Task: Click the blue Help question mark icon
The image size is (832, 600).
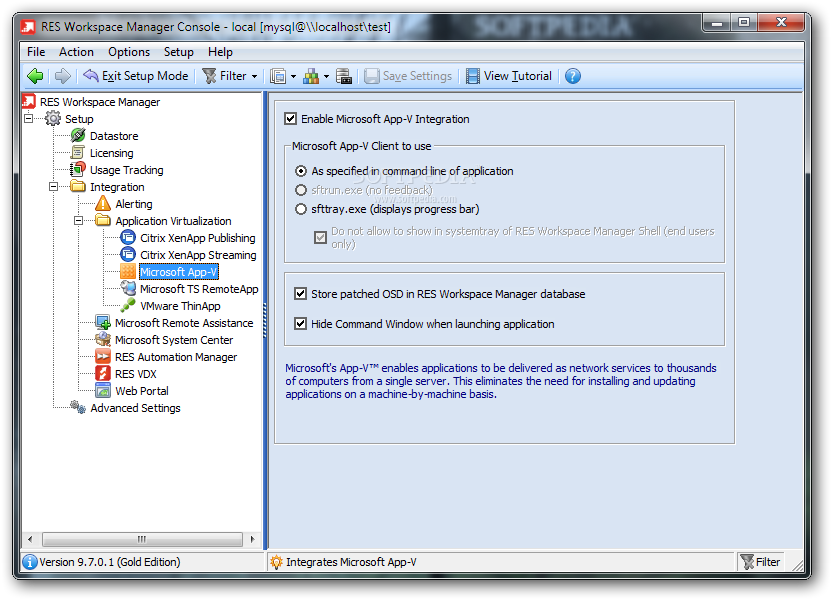Action: (x=573, y=76)
